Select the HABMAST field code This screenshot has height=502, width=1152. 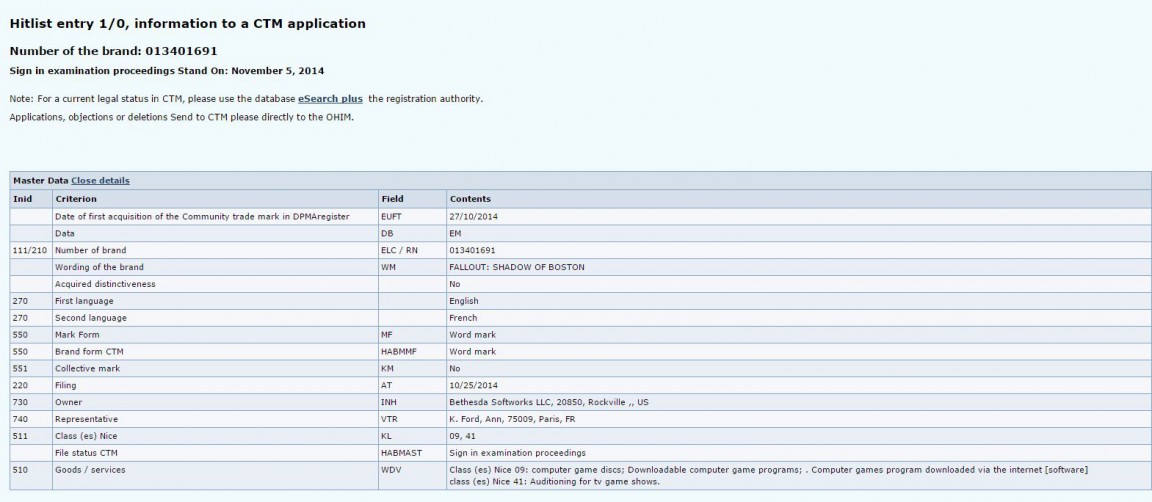click(402, 453)
